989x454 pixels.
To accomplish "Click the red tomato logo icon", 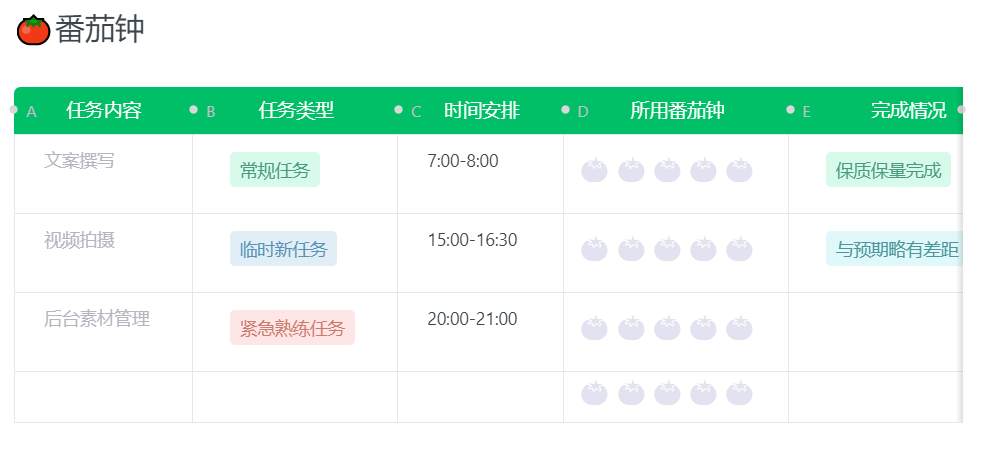I will point(34,30).
